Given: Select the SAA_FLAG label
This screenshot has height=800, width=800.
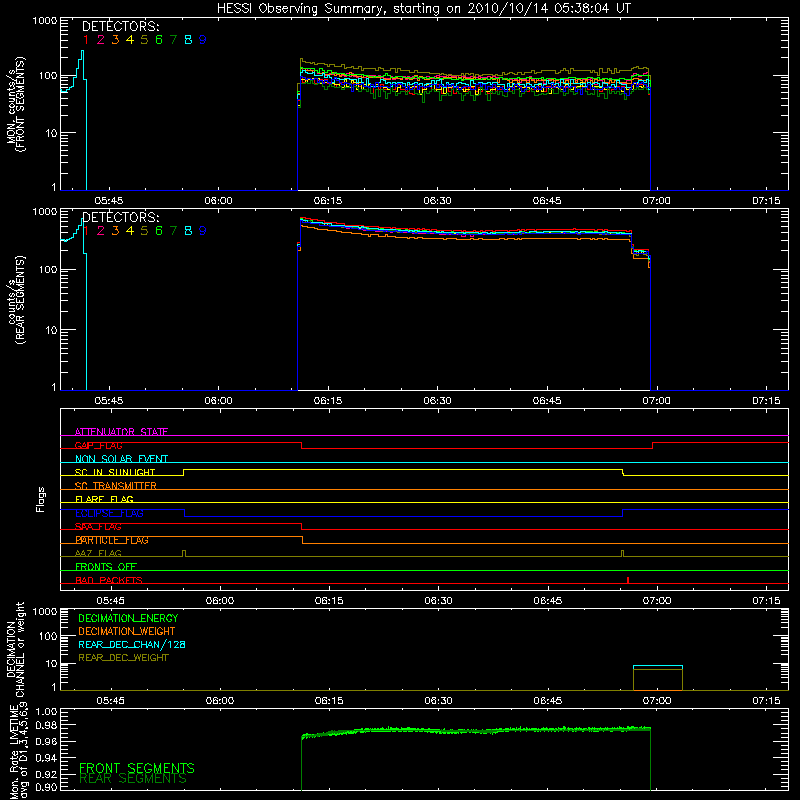Looking at the screenshot, I should (x=98, y=527).
